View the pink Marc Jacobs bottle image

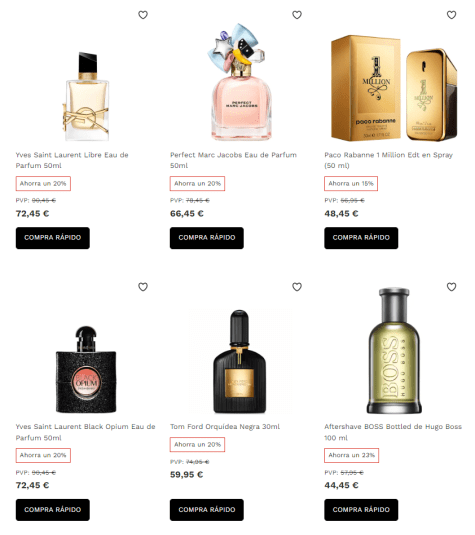(239, 82)
